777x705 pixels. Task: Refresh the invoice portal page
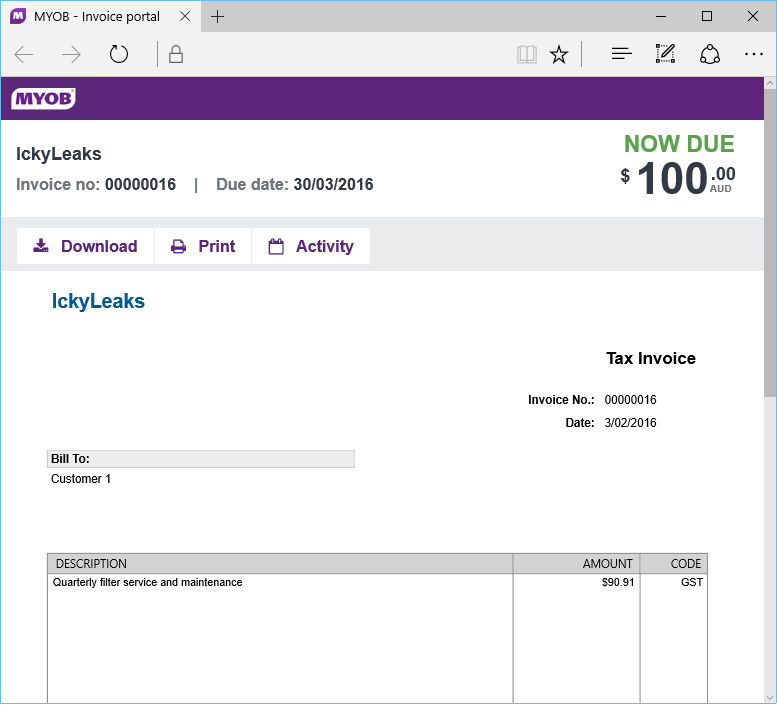119,55
